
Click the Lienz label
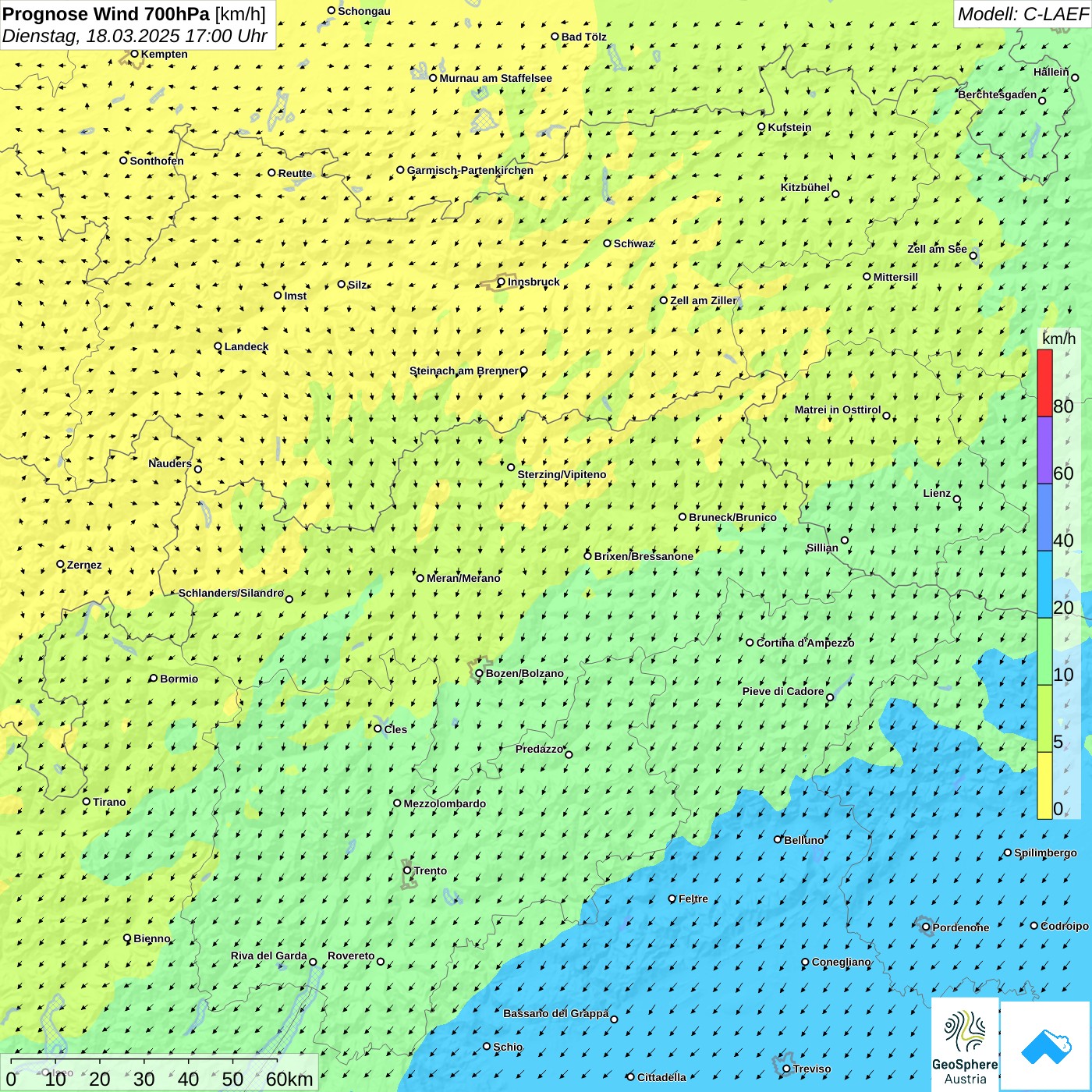937,493
